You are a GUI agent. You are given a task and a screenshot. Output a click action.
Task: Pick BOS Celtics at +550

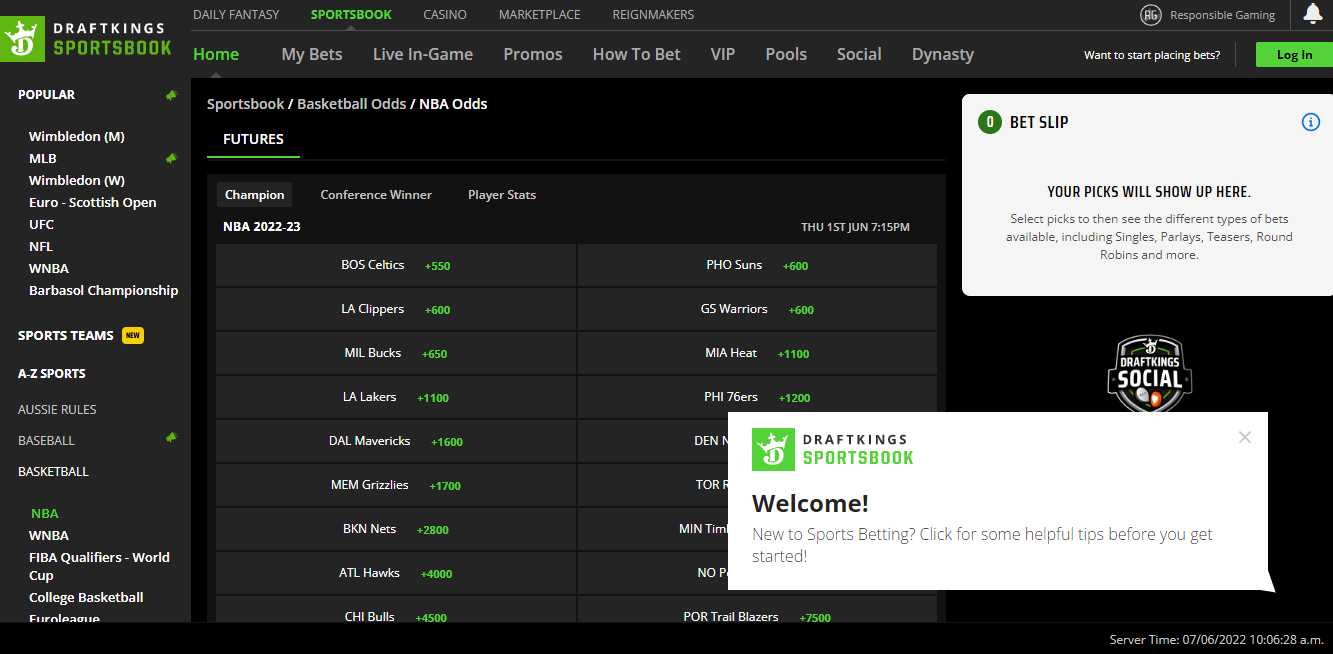pyautogui.click(x=396, y=266)
